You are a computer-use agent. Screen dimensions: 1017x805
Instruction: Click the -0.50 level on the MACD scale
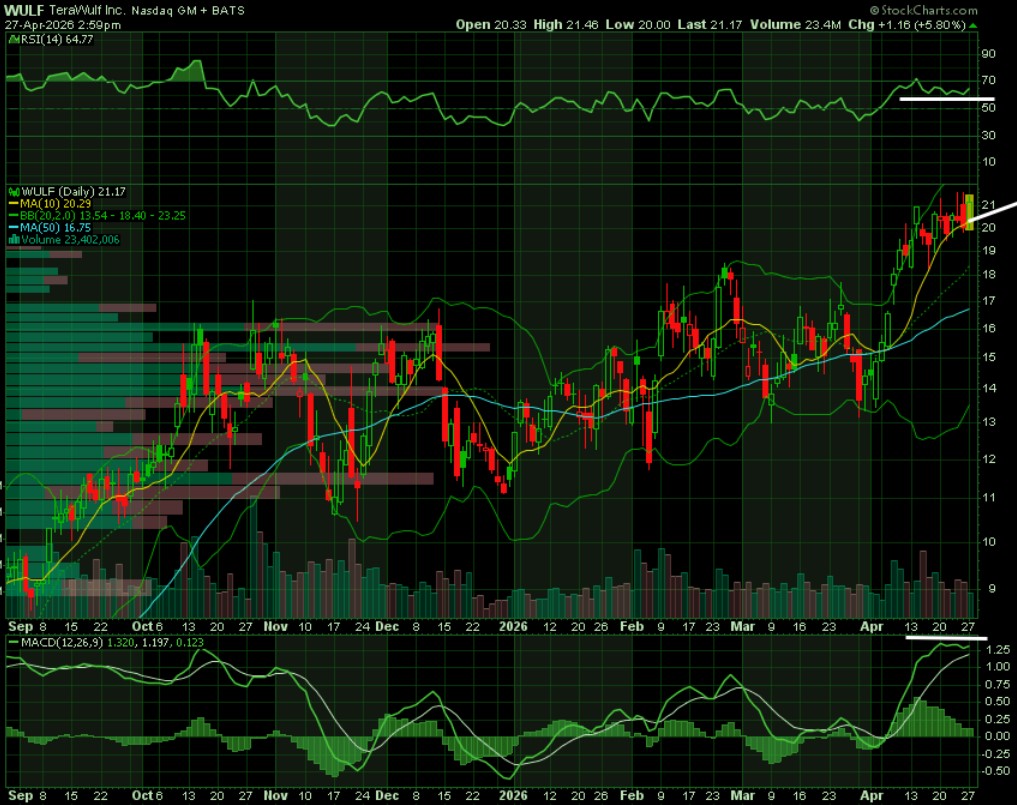[x=996, y=771]
